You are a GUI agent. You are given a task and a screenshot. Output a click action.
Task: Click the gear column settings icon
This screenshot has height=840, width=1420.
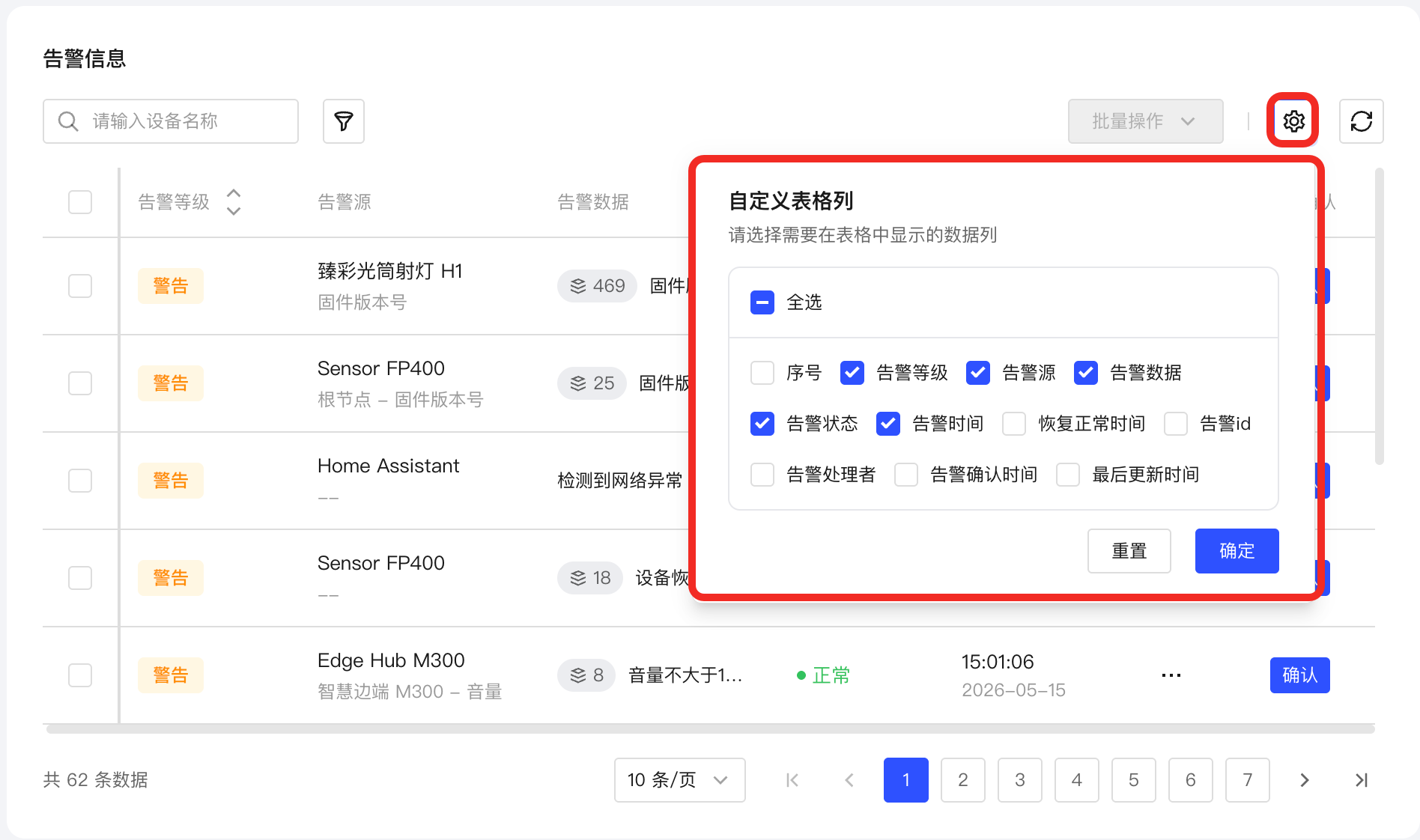coord(1293,121)
